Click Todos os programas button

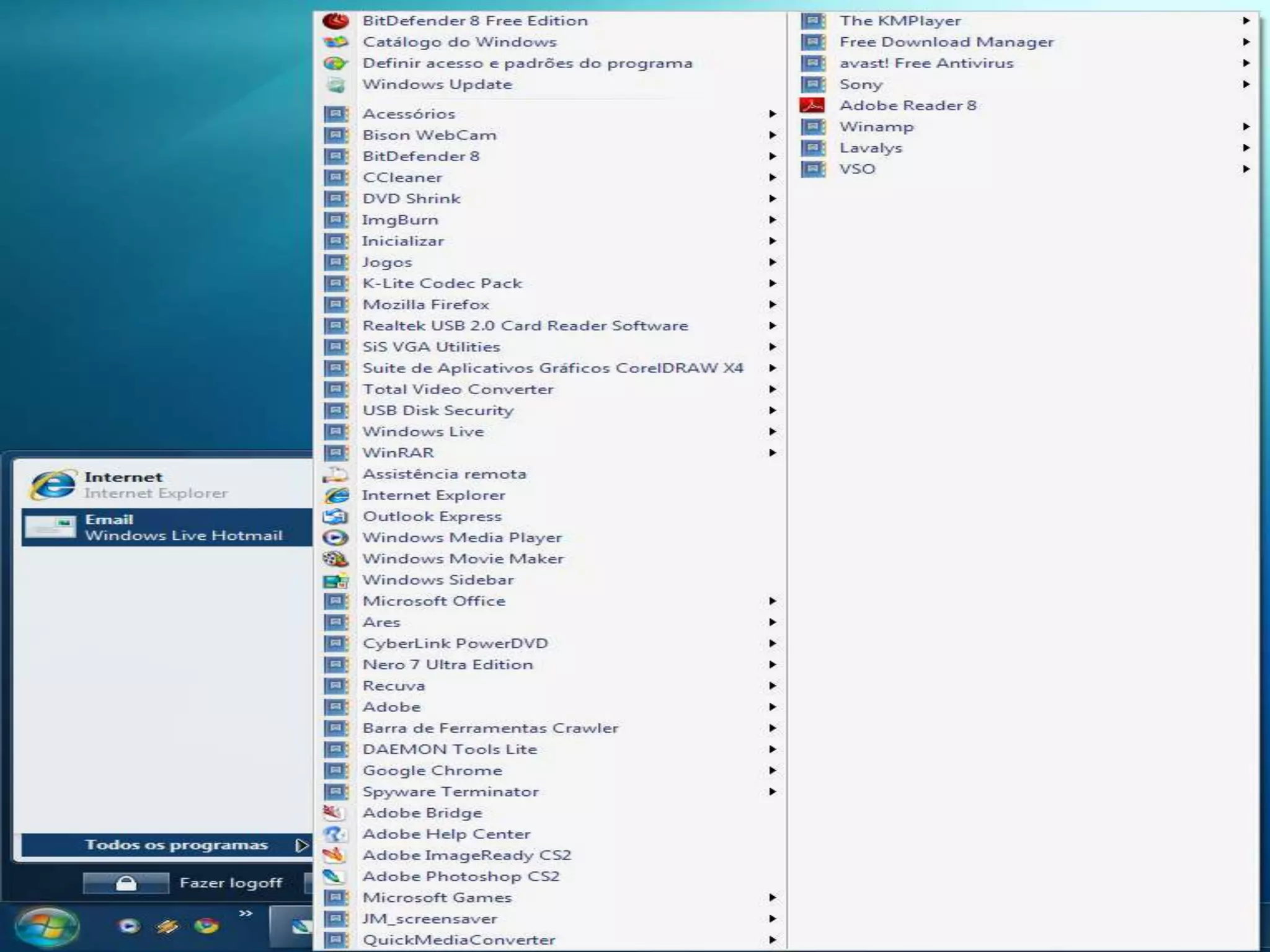[176, 845]
